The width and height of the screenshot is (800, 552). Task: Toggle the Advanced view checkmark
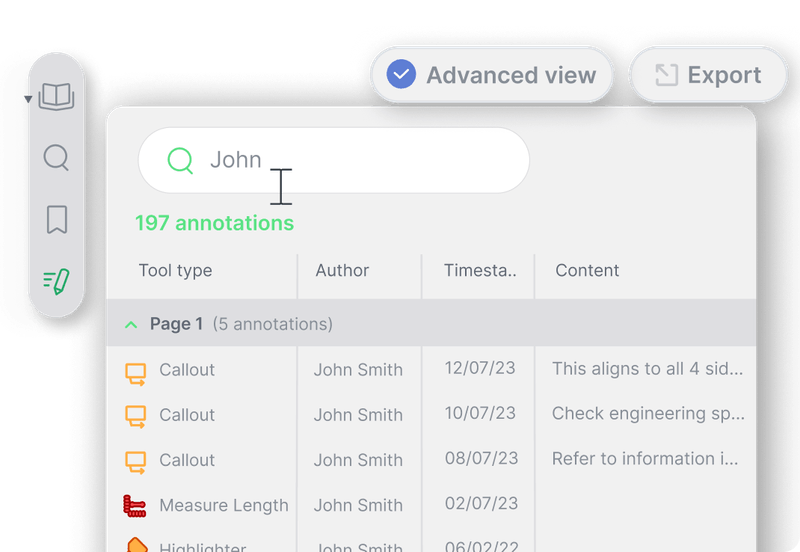(x=401, y=75)
